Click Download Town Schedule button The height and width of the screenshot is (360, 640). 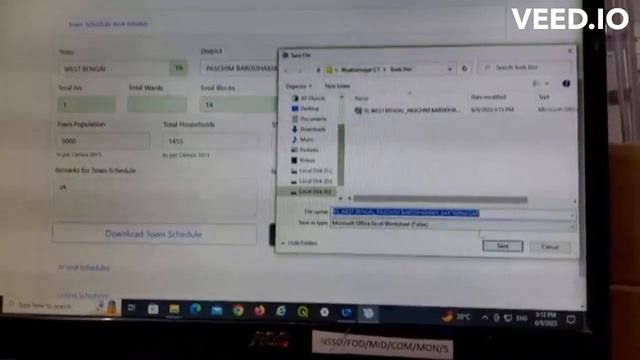[154, 234]
